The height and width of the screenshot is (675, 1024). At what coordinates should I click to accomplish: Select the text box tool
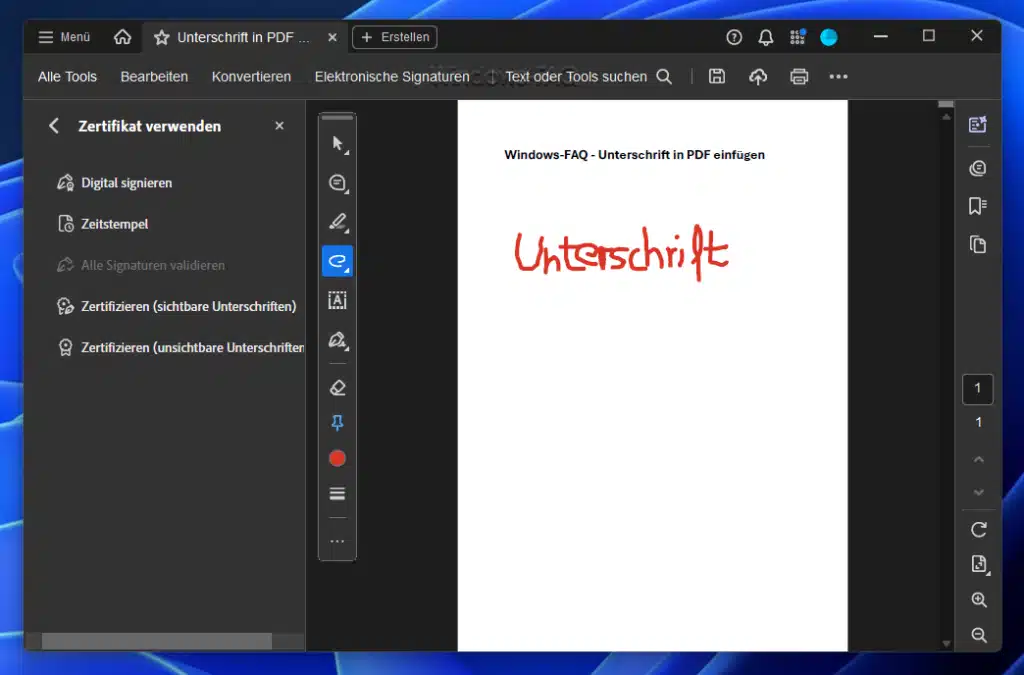tap(338, 300)
